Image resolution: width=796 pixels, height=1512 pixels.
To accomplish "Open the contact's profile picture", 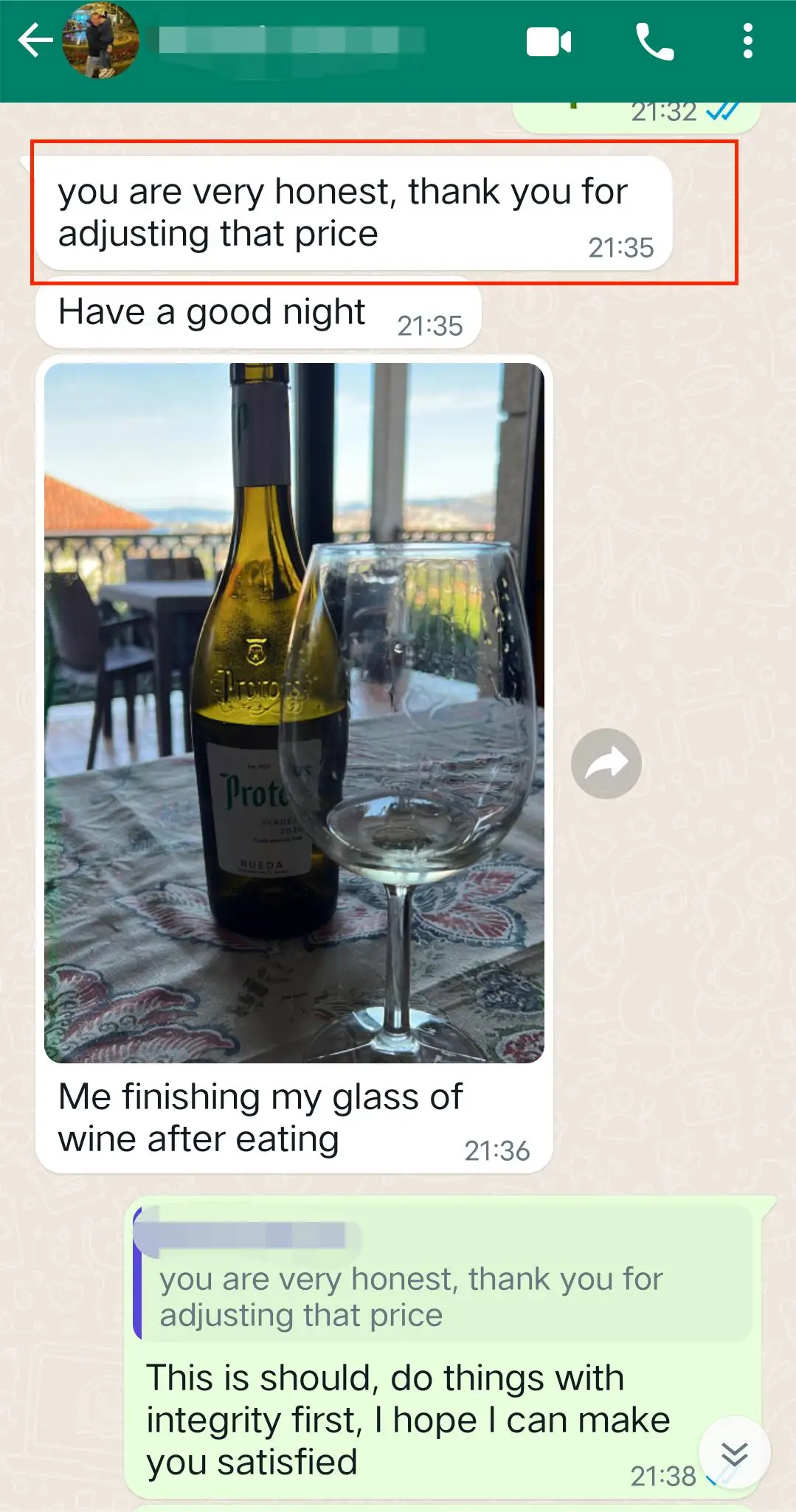I will coord(100,41).
